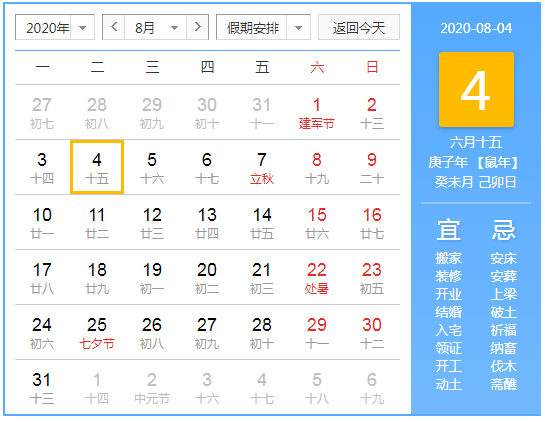The image size is (545, 422).
Task: Open the 假期安排 holiday dropdown
Action: coord(263,27)
